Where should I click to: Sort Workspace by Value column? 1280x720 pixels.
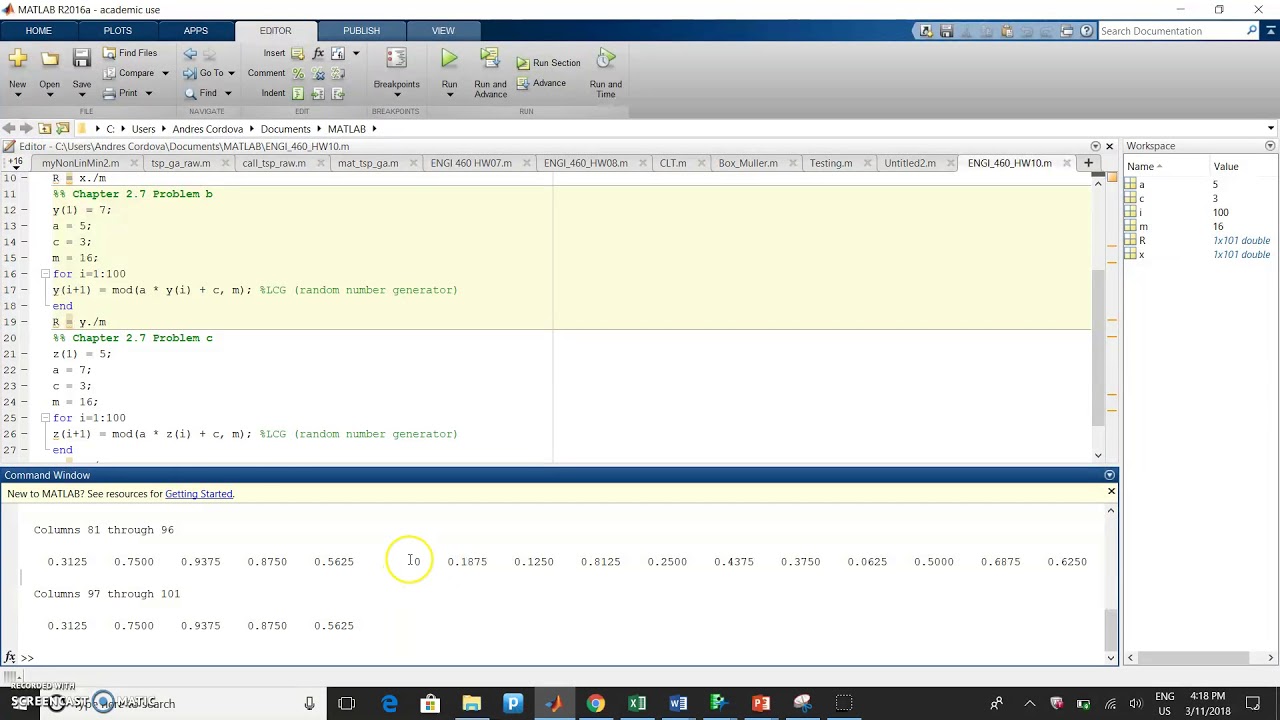coord(1226,166)
